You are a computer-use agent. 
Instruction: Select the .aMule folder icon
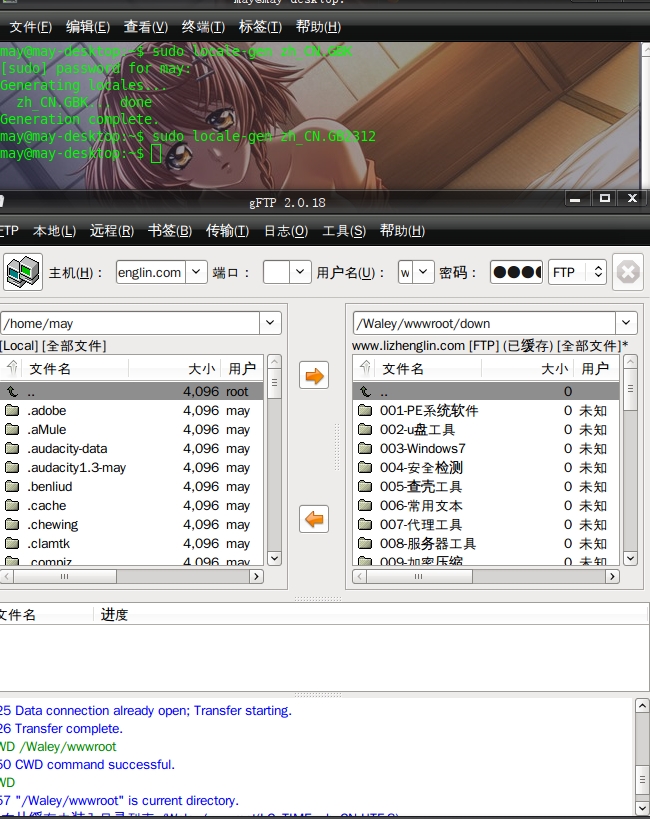tap(11, 429)
